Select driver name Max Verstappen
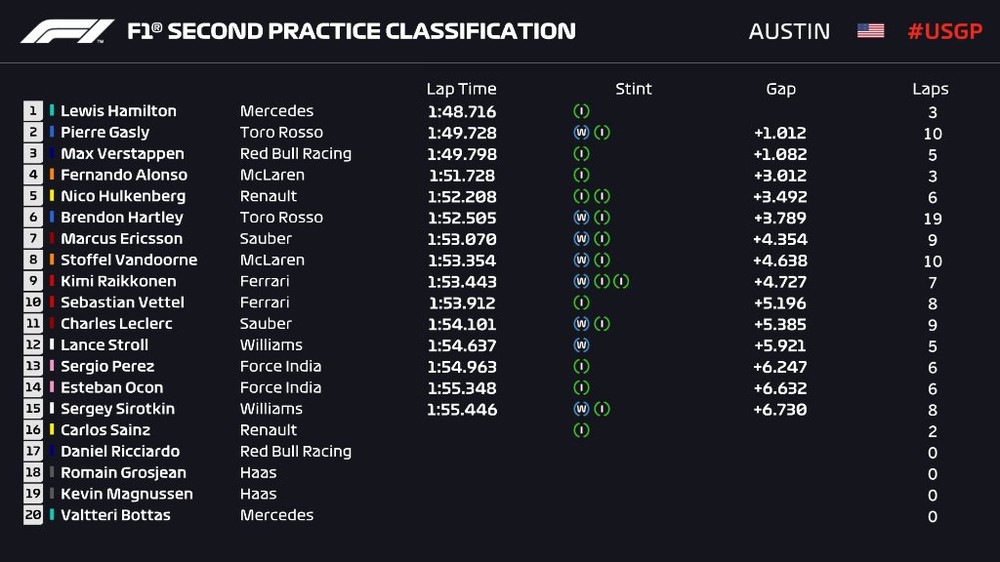1000x562 pixels. [x=122, y=154]
